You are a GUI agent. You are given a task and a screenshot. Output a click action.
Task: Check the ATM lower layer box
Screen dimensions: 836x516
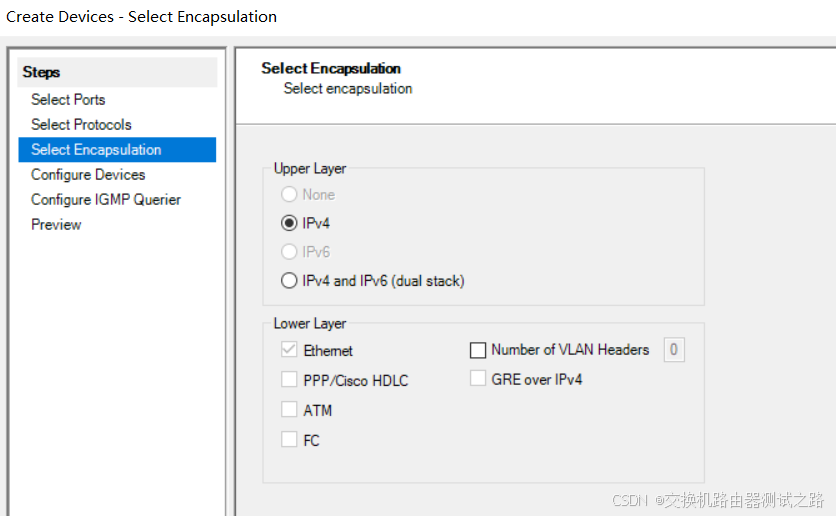pos(289,409)
